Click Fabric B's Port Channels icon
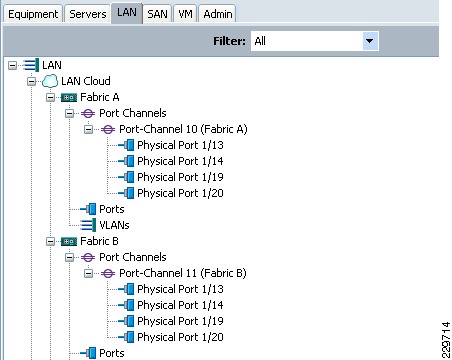Screen dimensions: 452x360 coord(88,257)
